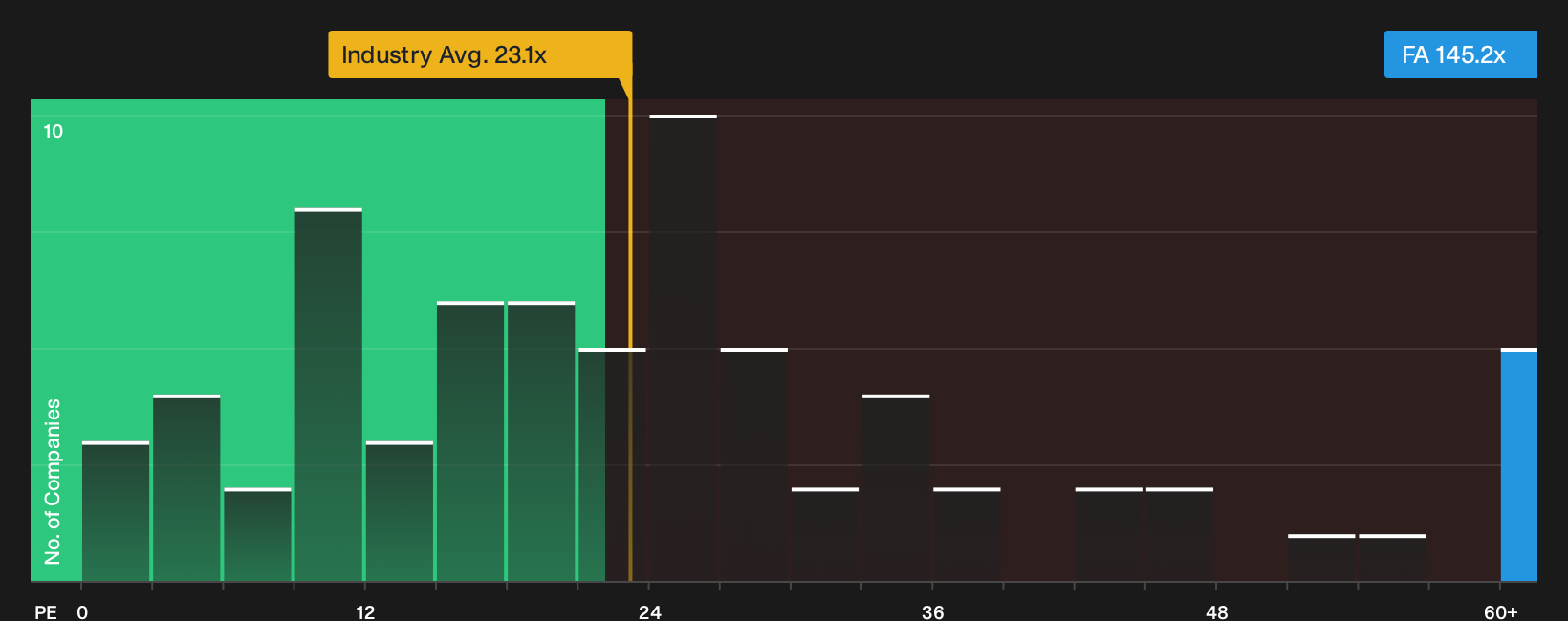Screen dimensions: 1568x621
Task: Click the tall green bar left of 12
Action: 328,395
